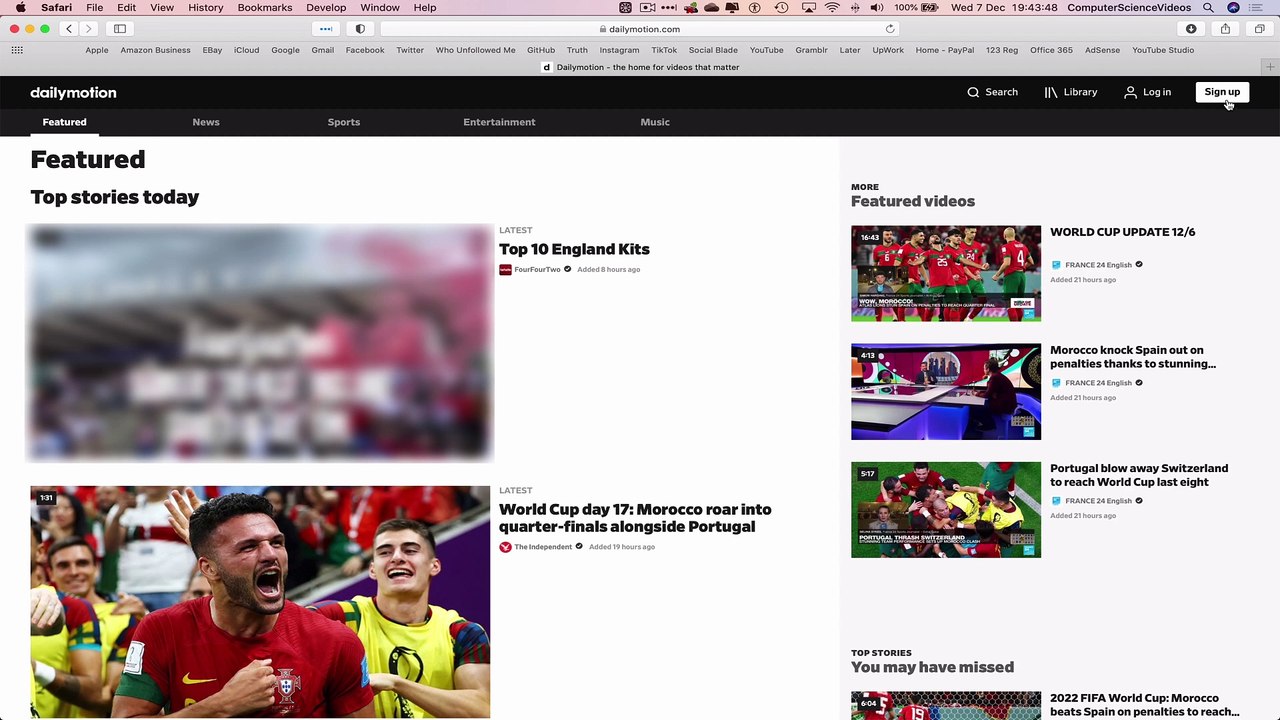Open the bookmarks grid icon in favorites bar
The image size is (1280, 720).
point(17,50)
